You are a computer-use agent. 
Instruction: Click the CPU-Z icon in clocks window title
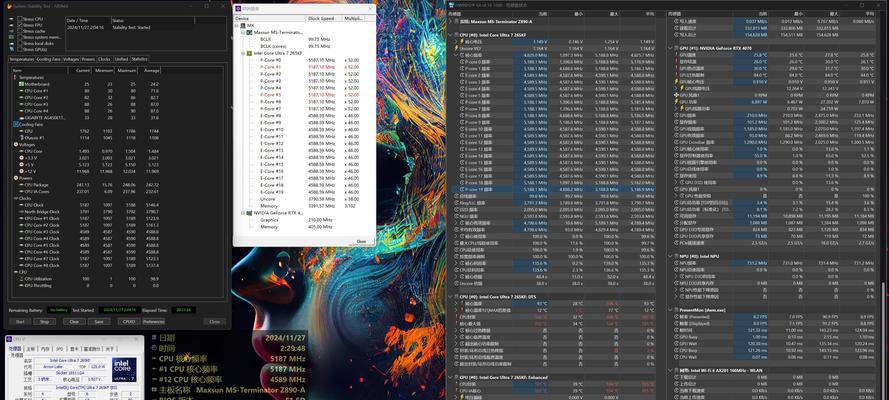click(x=238, y=9)
